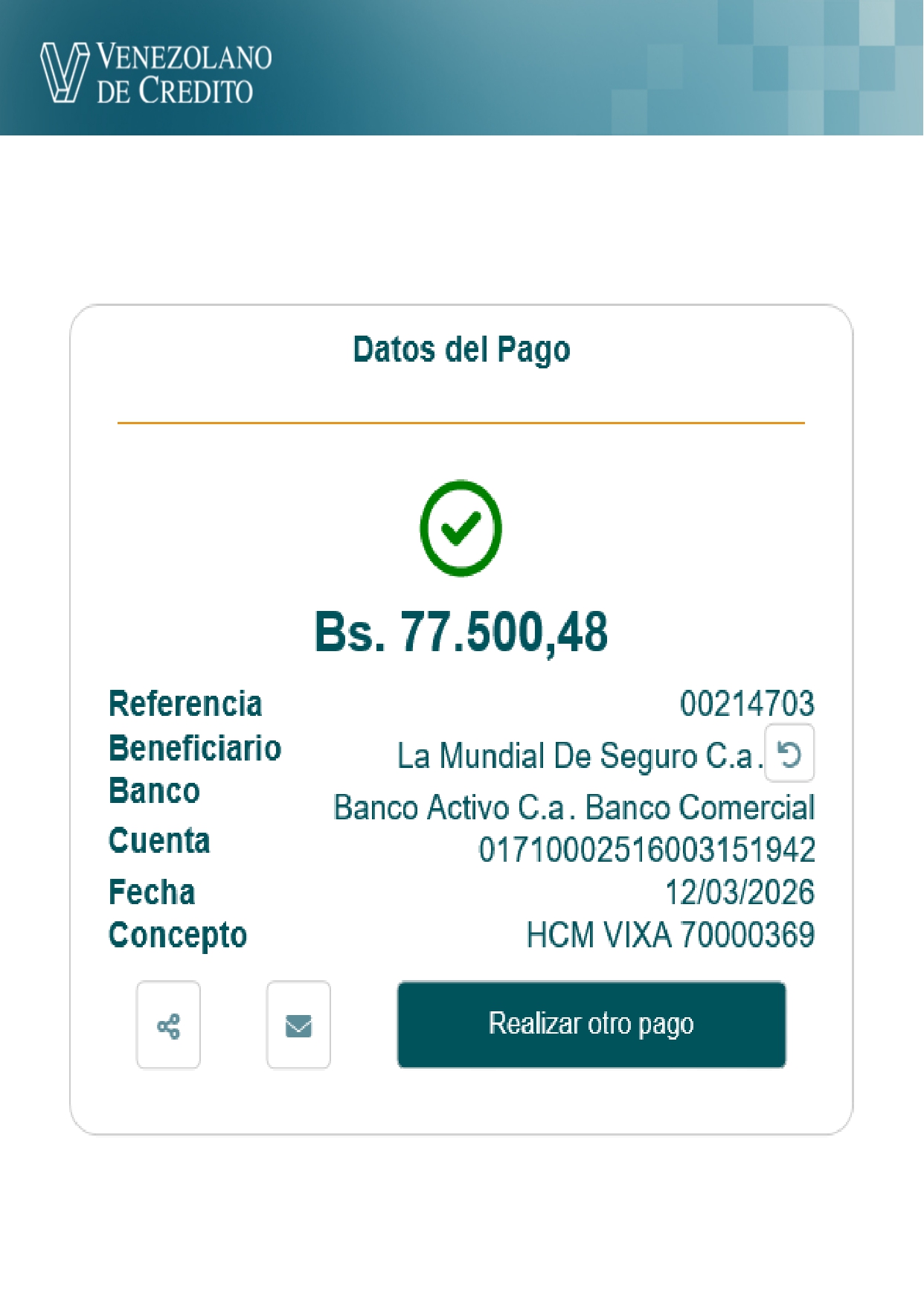
Task: Click the Concepto label
Action: point(178,935)
